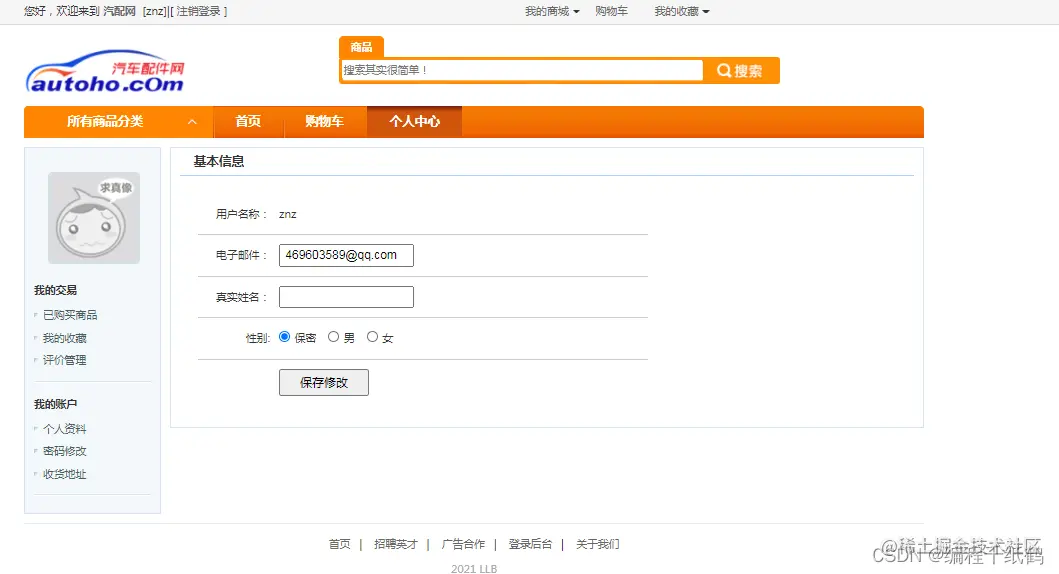
Task: Click the 电子邮件 email input field
Action: [x=346, y=255]
